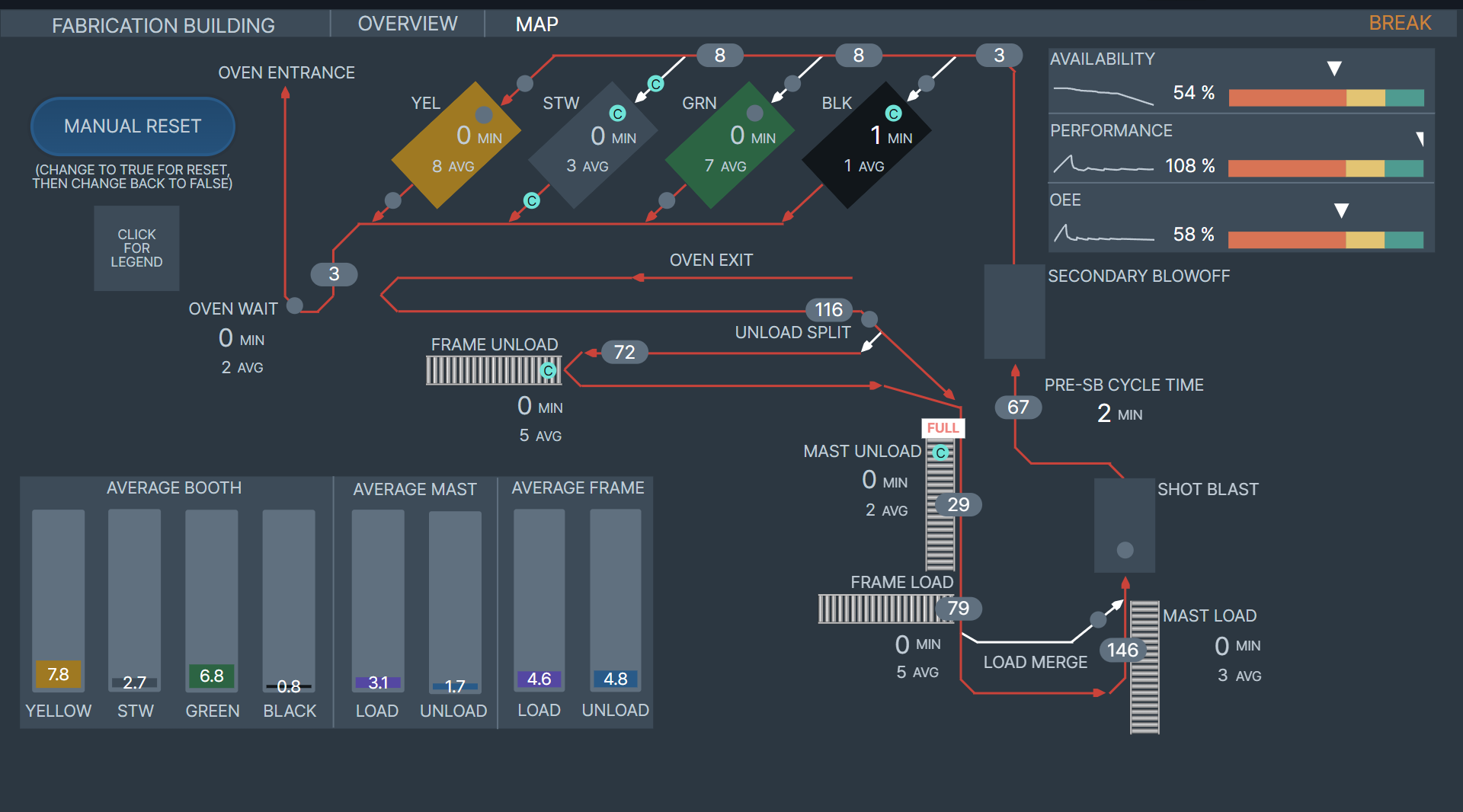
Task: Select the SECONDARY BLOWOFF equipment icon
Action: coord(1014,311)
